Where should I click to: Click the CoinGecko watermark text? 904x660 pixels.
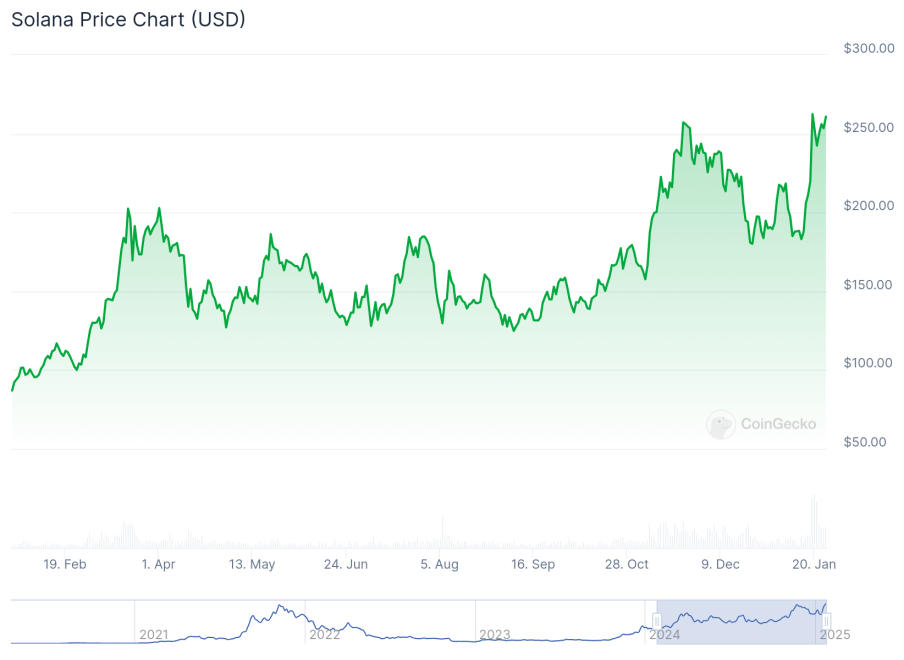[x=778, y=424]
